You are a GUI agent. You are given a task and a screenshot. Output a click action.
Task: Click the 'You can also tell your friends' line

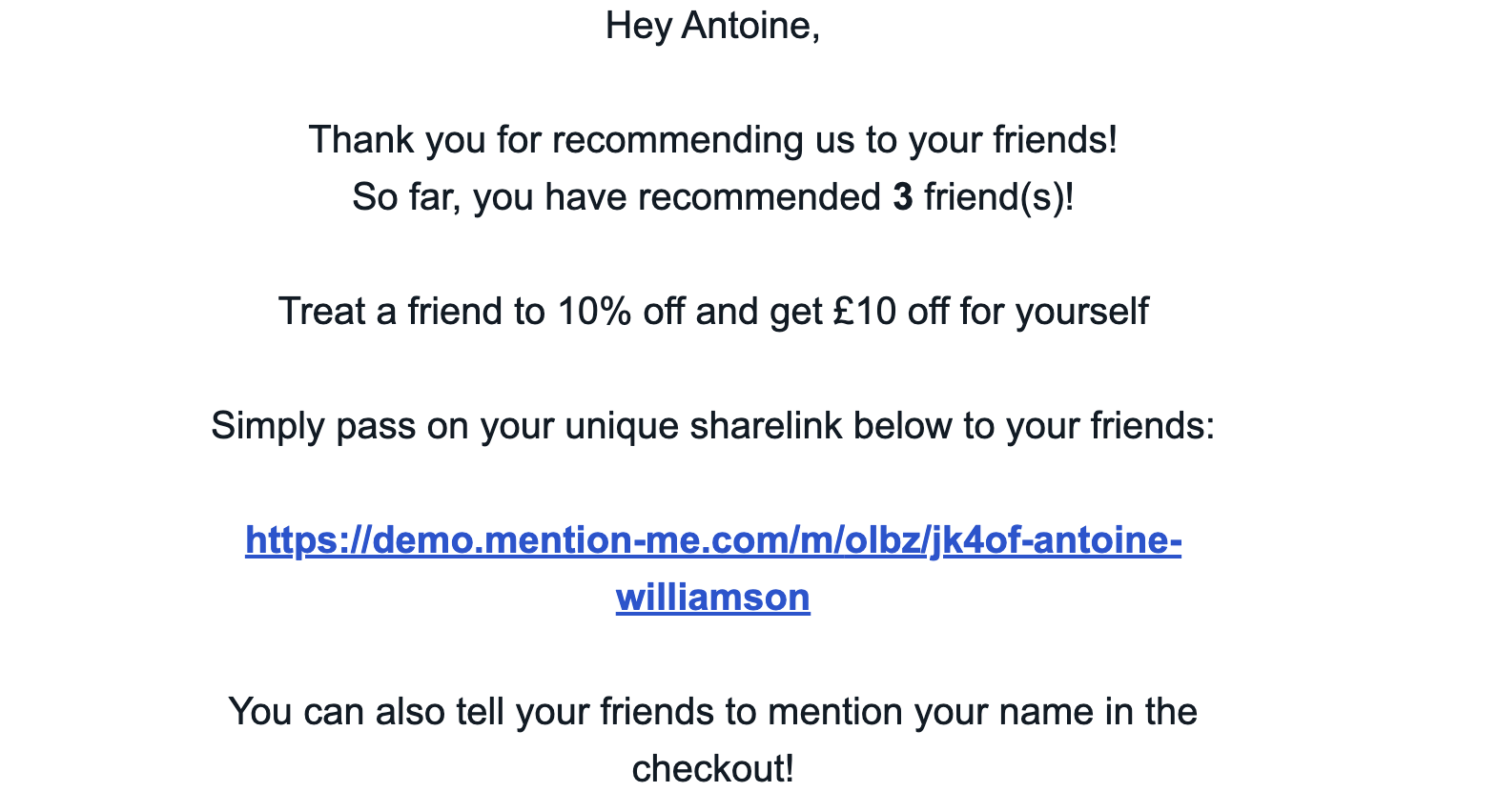(x=713, y=712)
